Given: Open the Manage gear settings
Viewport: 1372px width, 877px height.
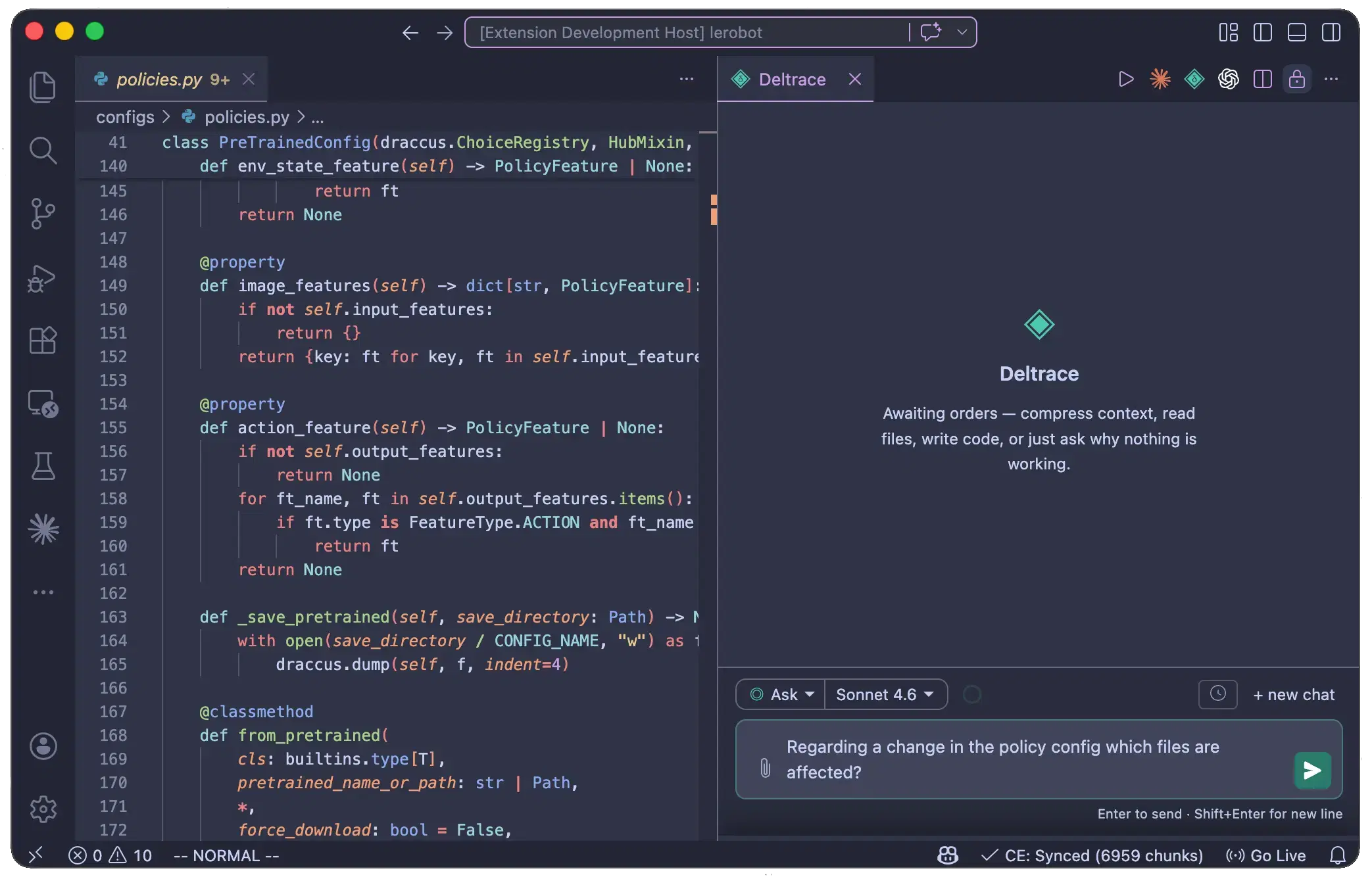Looking at the screenshot, I should pyautogui.click(x=43, y=809).
